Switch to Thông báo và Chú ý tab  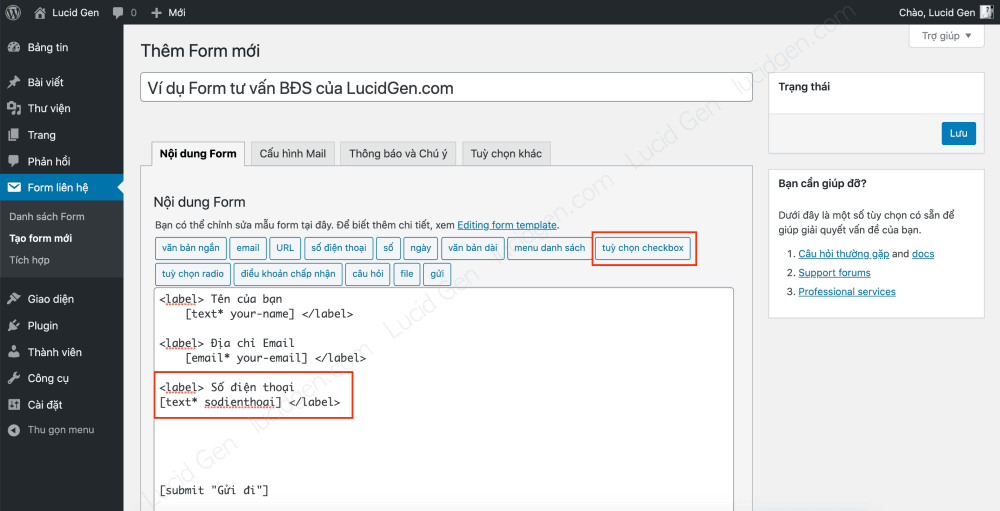[398, 153]
